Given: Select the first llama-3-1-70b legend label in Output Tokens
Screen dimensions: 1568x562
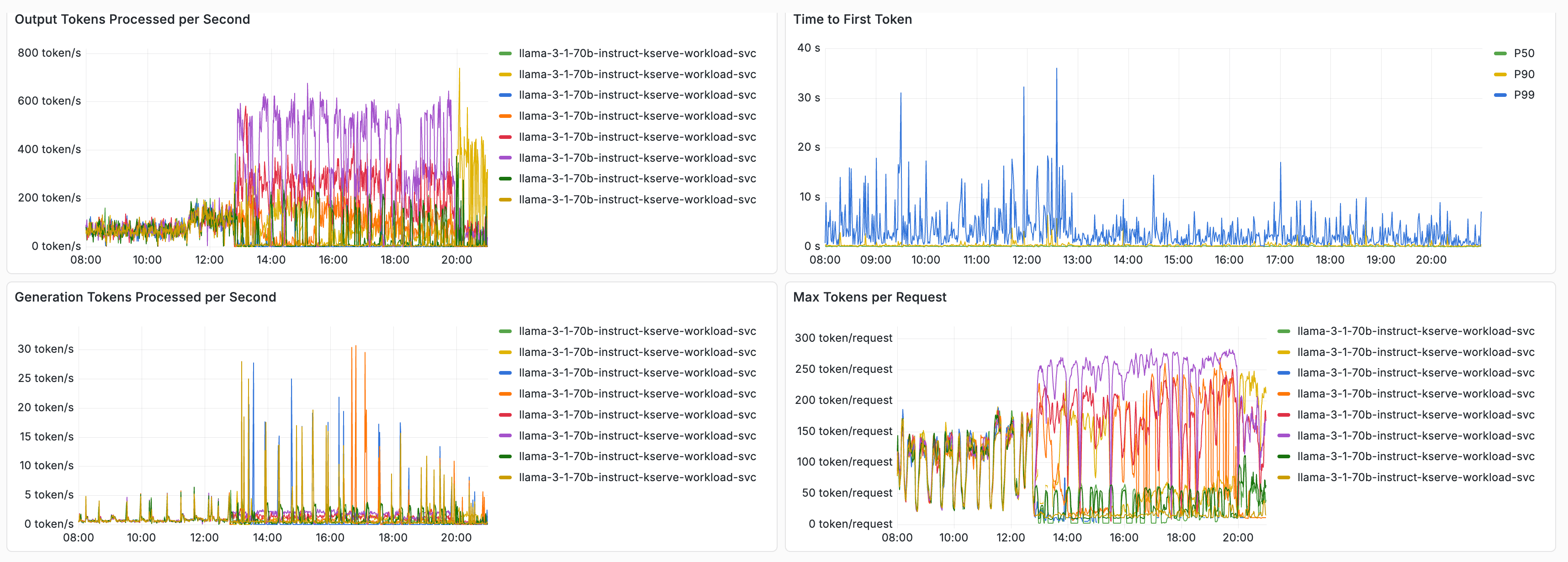Looking at the screenshot, I should [x=637, y=53].
